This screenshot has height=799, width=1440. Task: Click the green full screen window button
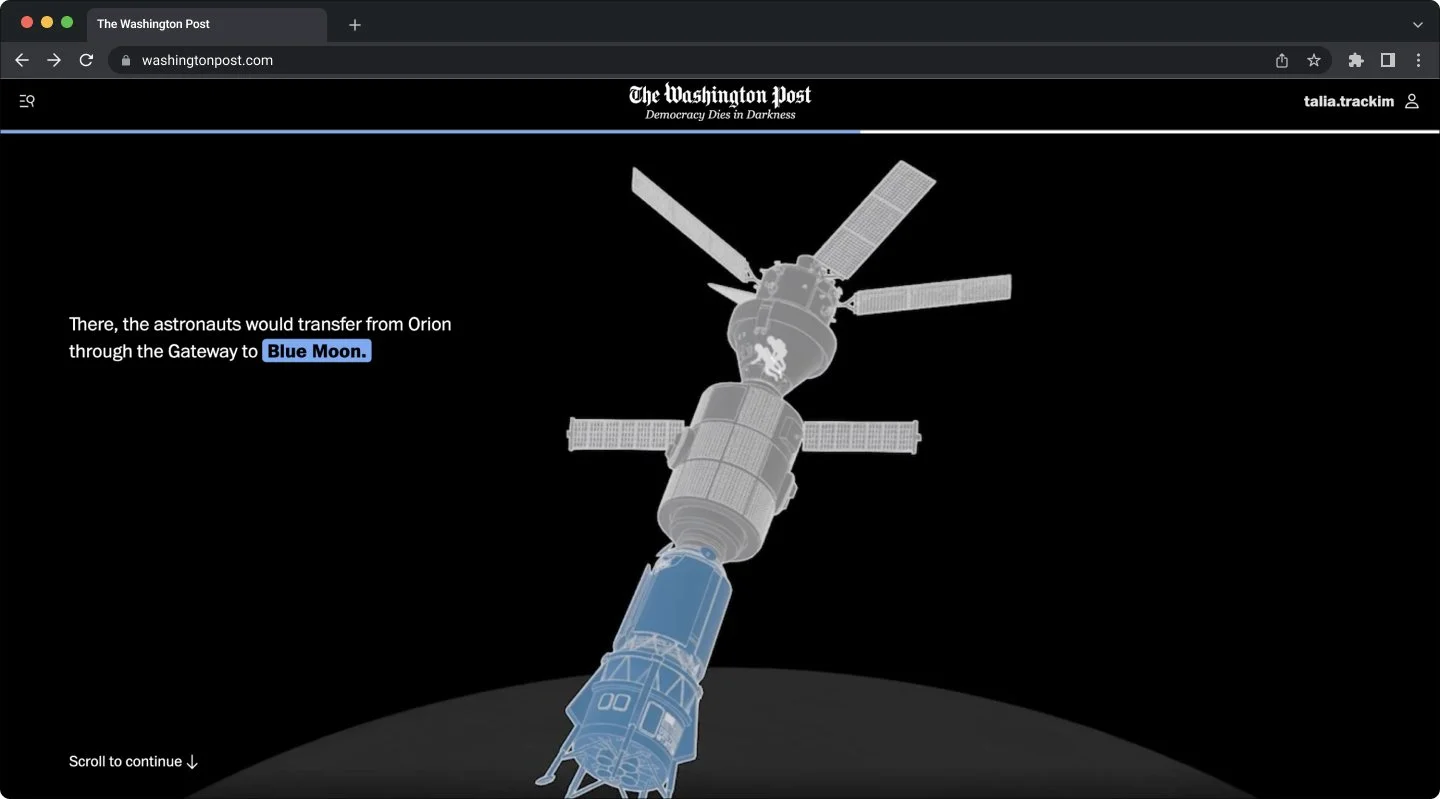[x=67, y=22]
